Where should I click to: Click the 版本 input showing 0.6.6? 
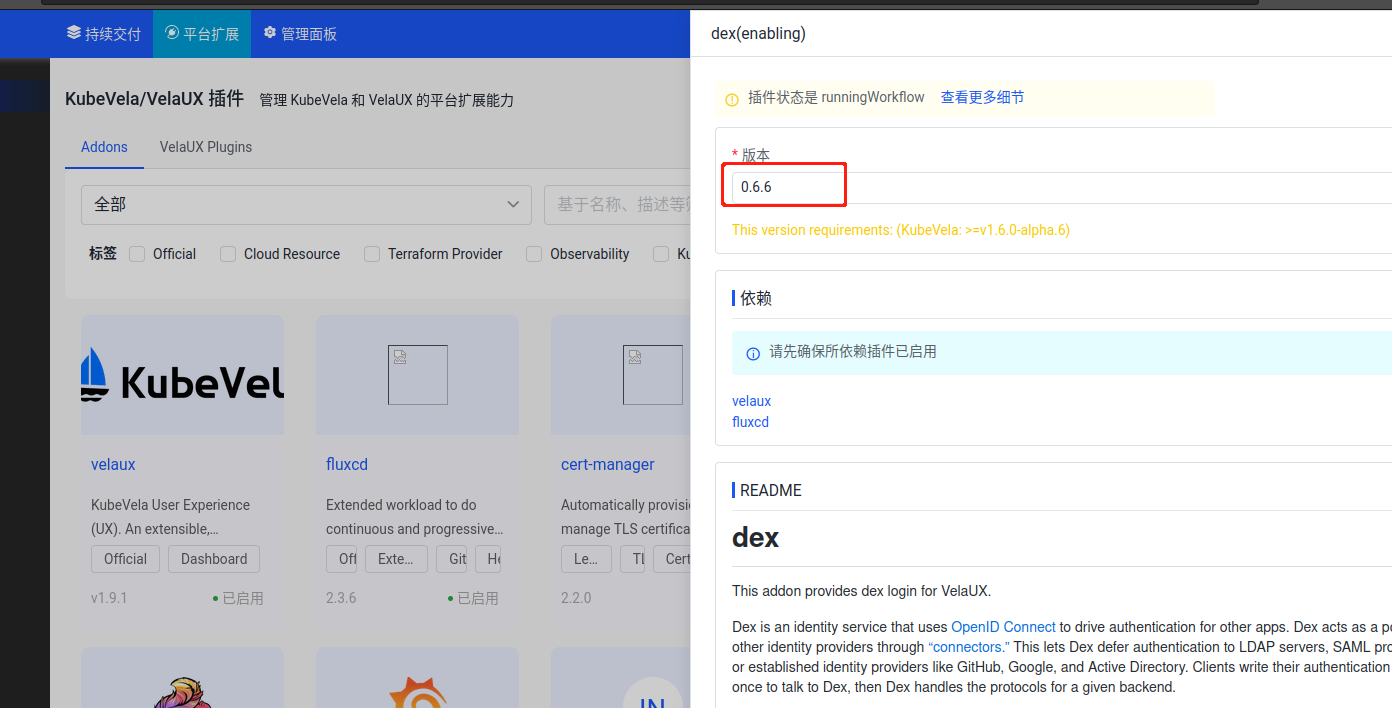pos(784,185)
